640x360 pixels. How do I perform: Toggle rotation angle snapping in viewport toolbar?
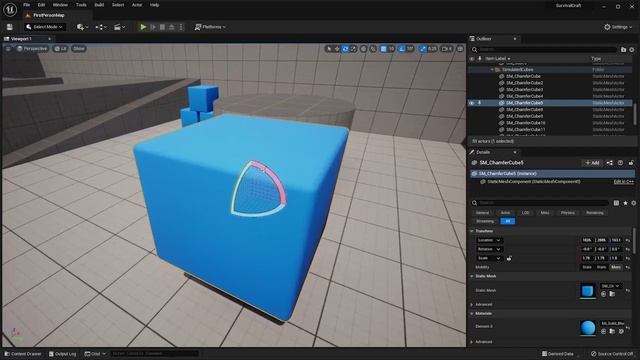point(402,49)
